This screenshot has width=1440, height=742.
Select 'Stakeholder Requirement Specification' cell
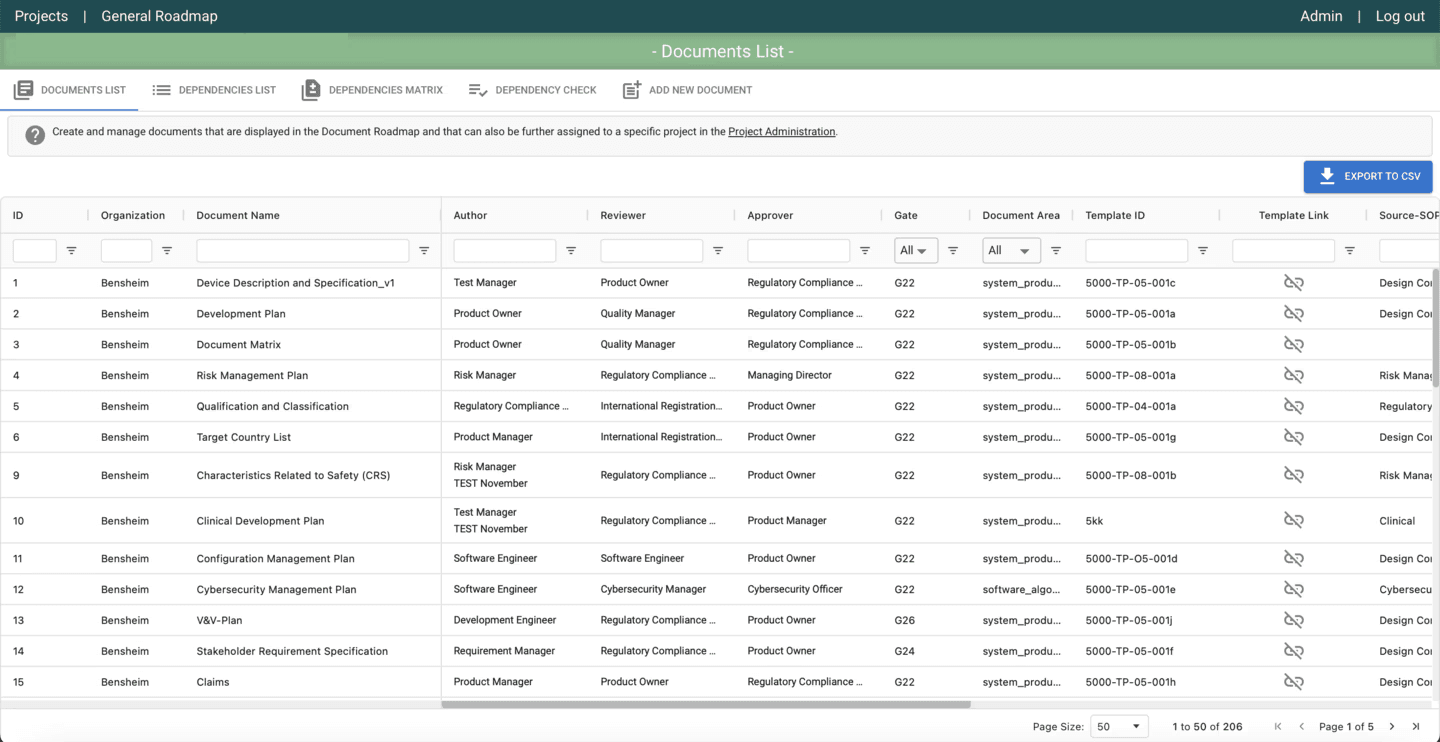point(292,651)
